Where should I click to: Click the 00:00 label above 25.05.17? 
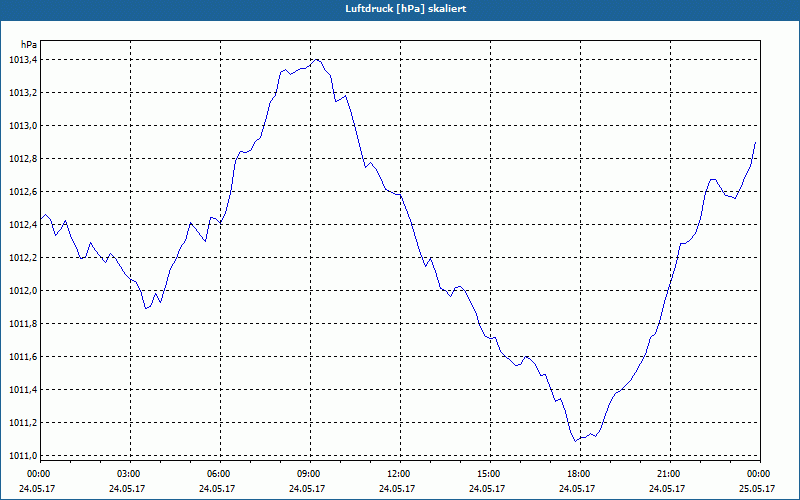click(x=760, y=474)
